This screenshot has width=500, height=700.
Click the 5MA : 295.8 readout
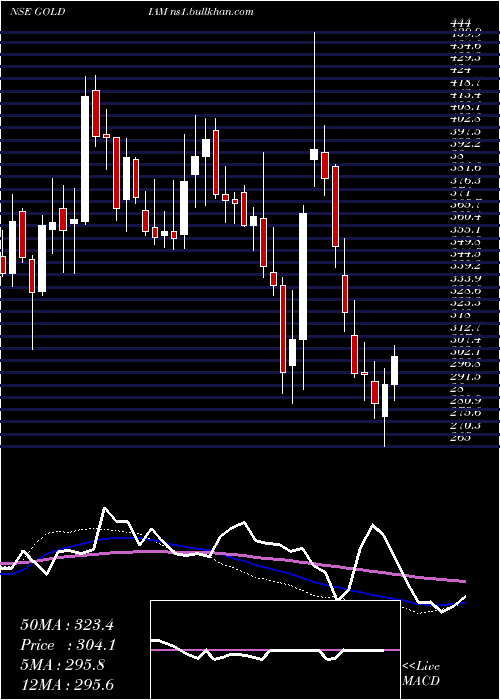coord(62,665)
